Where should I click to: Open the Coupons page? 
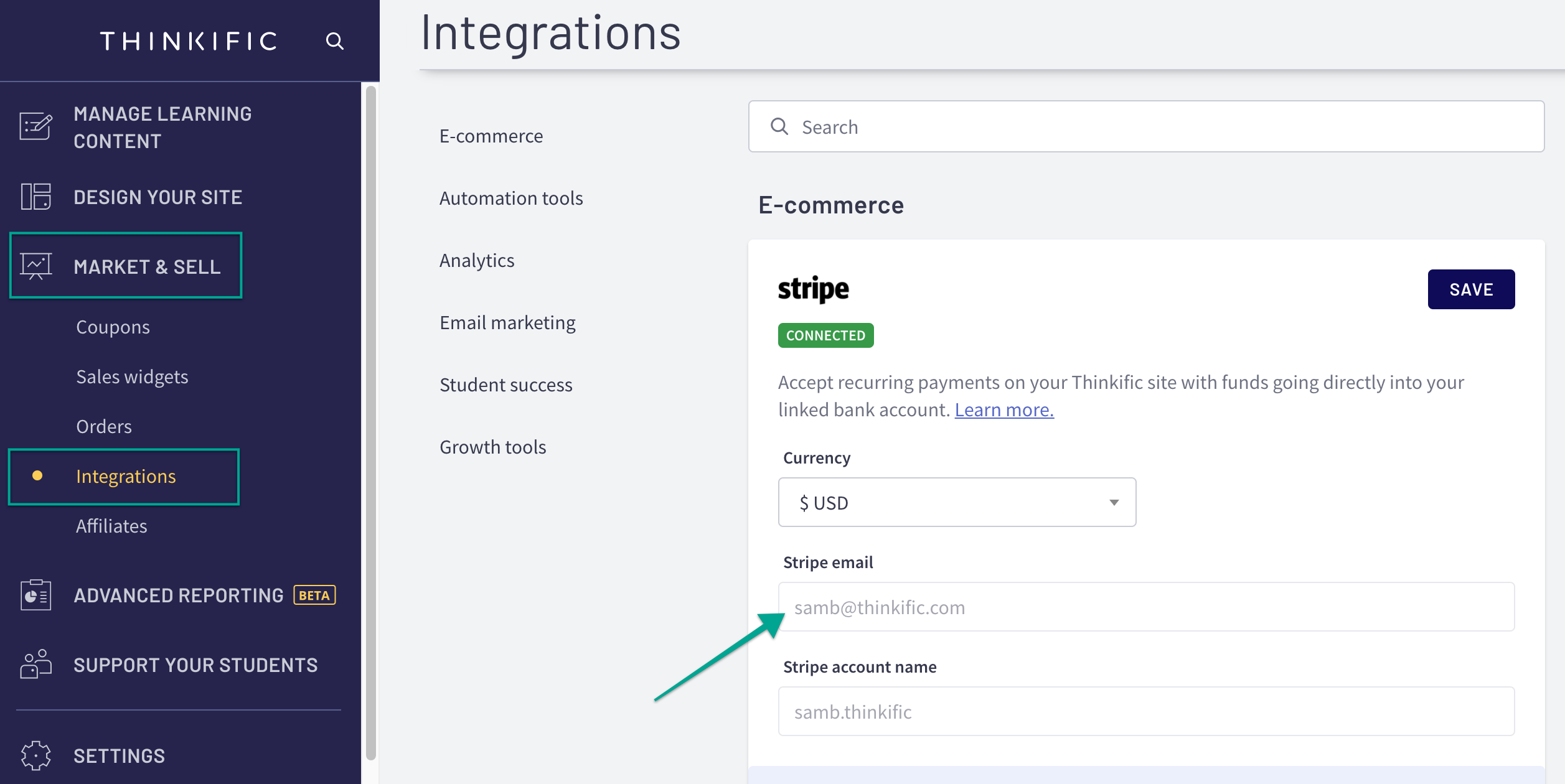coord(113,326)
